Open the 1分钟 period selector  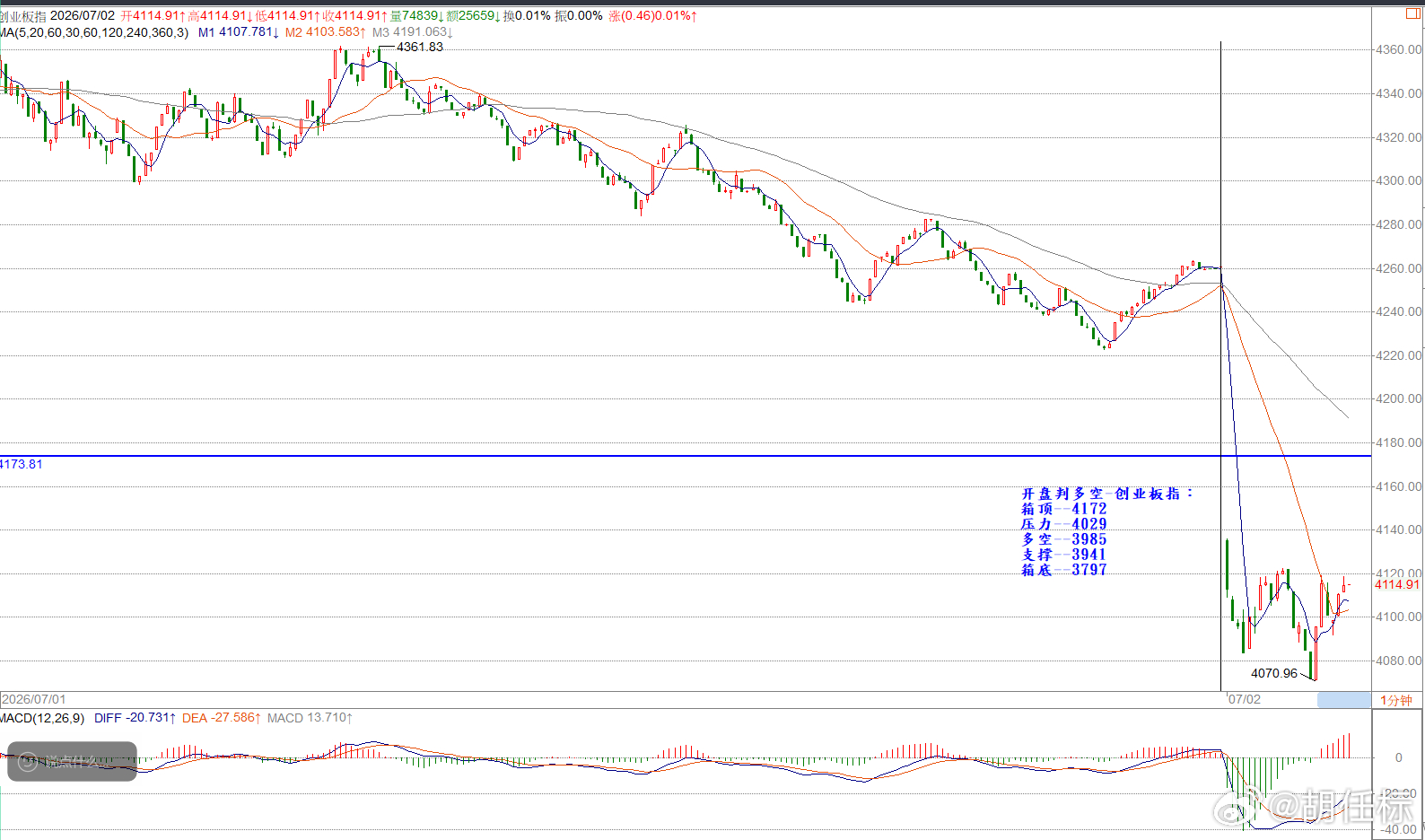click(x=1396, y=700)
